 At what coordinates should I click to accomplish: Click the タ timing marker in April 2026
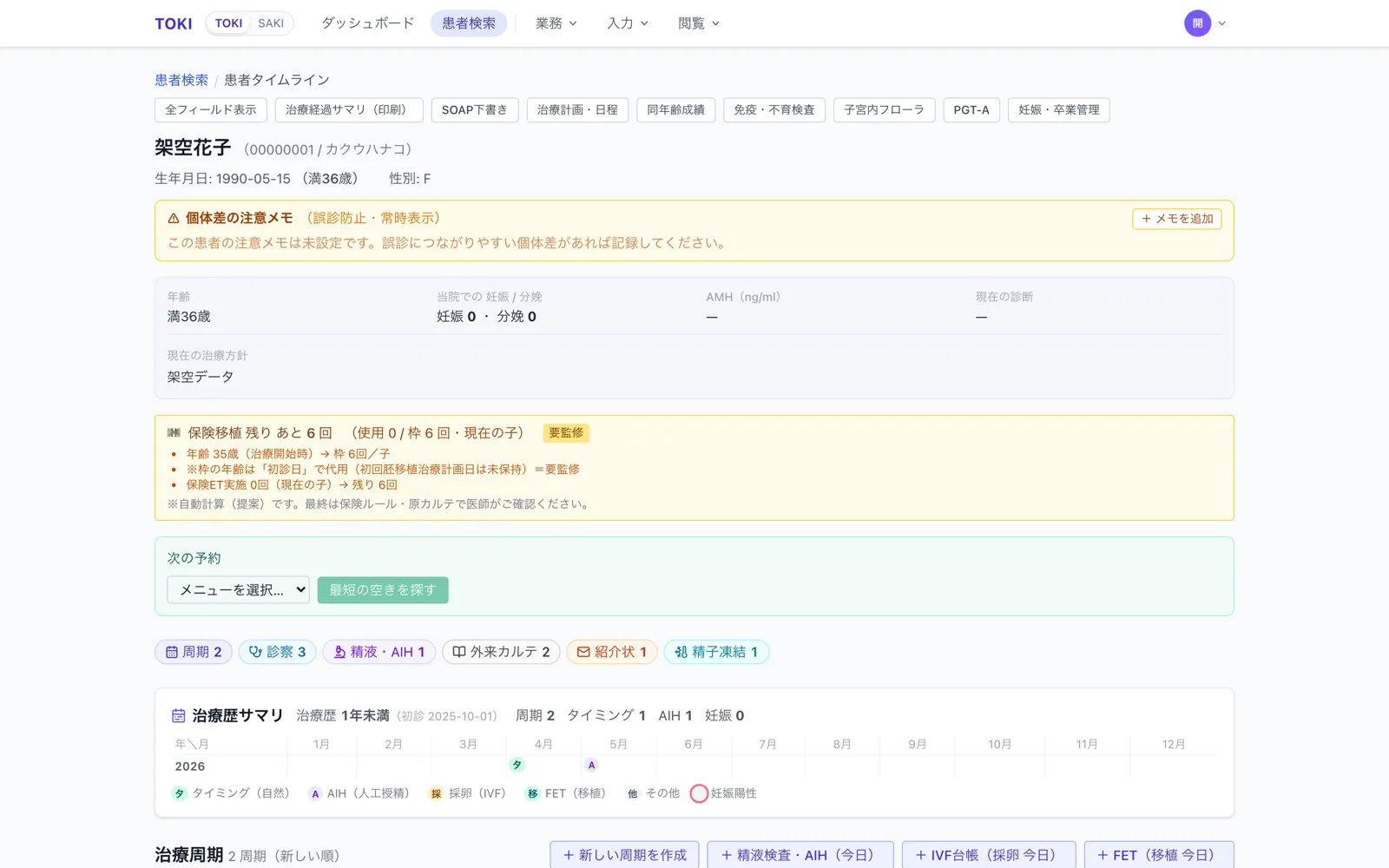(x=517, y=765)
